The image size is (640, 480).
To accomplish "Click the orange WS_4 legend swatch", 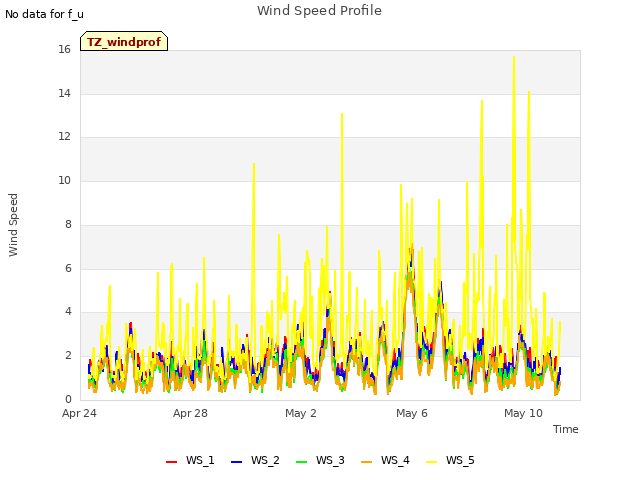I will pos(367,462).
